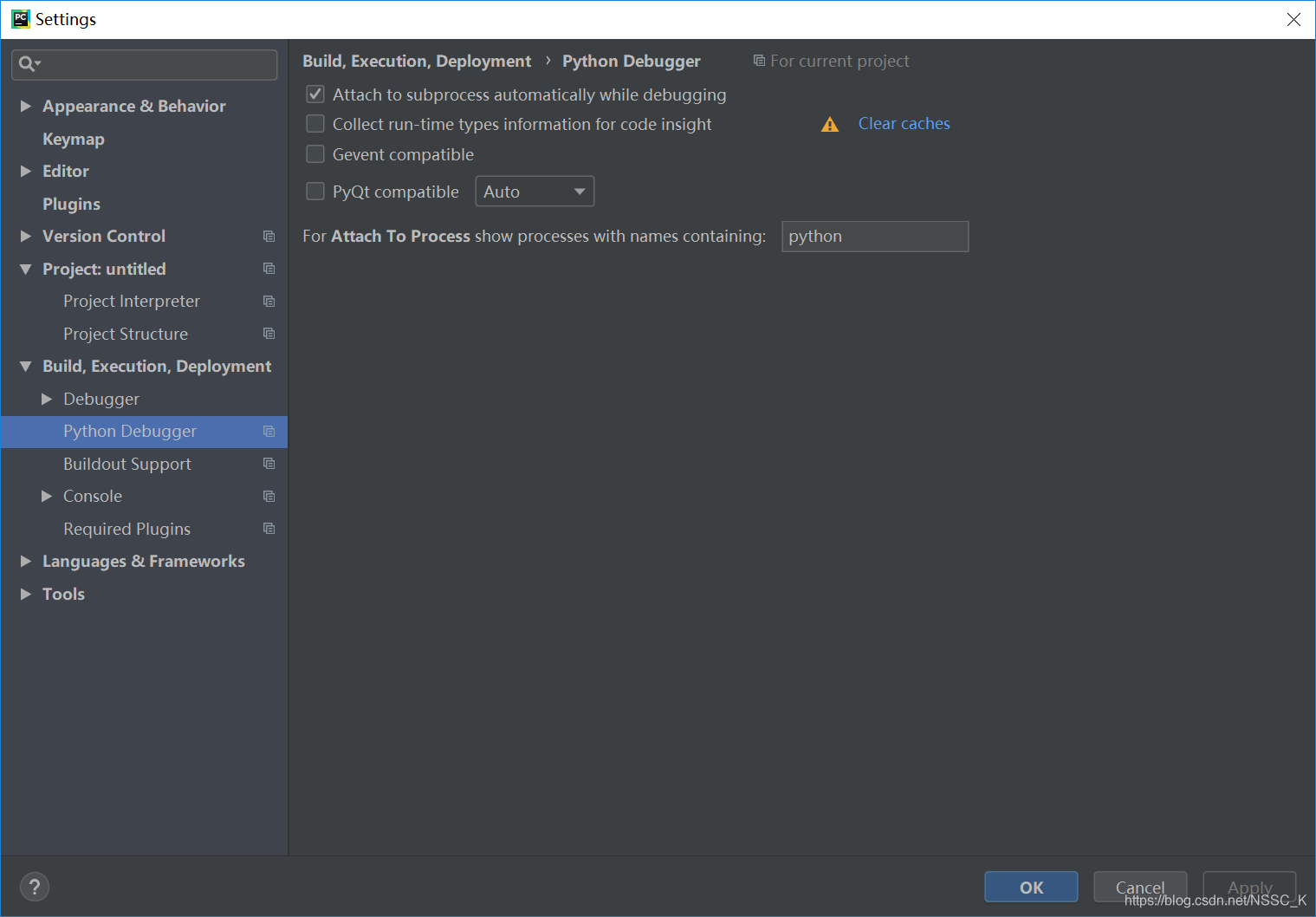Screen dimensions: 1316x917
Task: Click the project-level icon beside Buildout Support
Action: pyautogui.click(x=269, y=464)
